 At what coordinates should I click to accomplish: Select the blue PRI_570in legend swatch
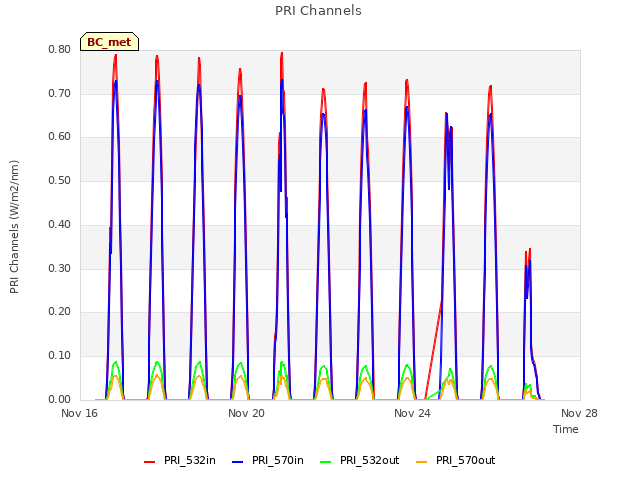tap(238, 462)
